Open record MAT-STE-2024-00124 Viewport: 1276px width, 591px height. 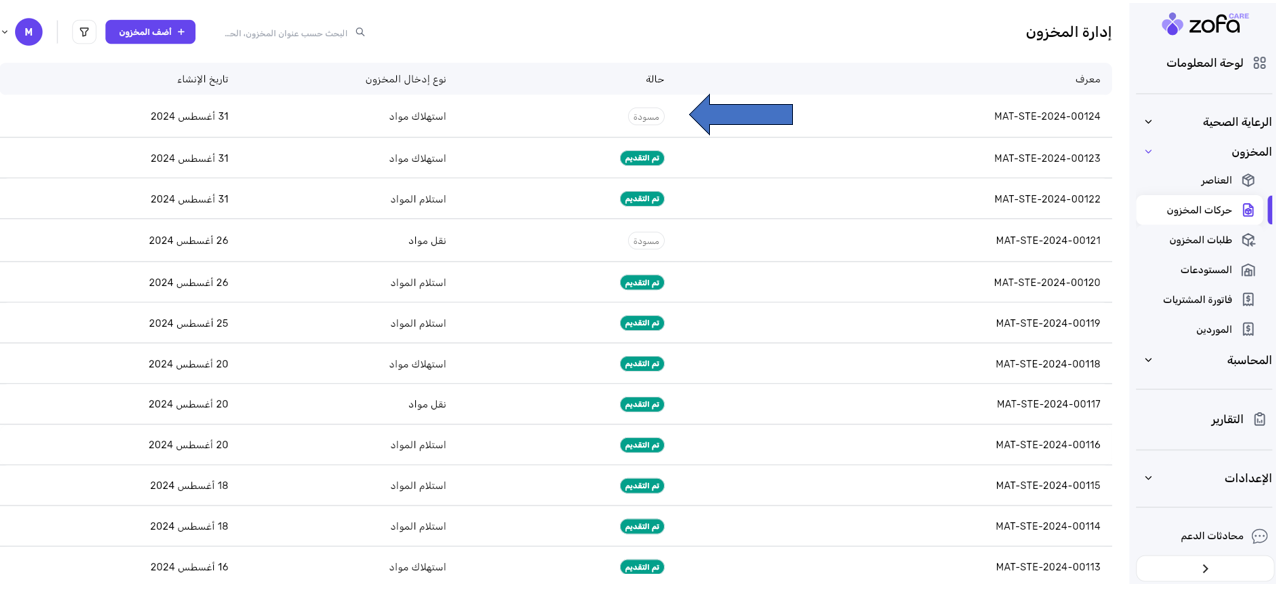pyautogui.click(x=1046, y=116)
